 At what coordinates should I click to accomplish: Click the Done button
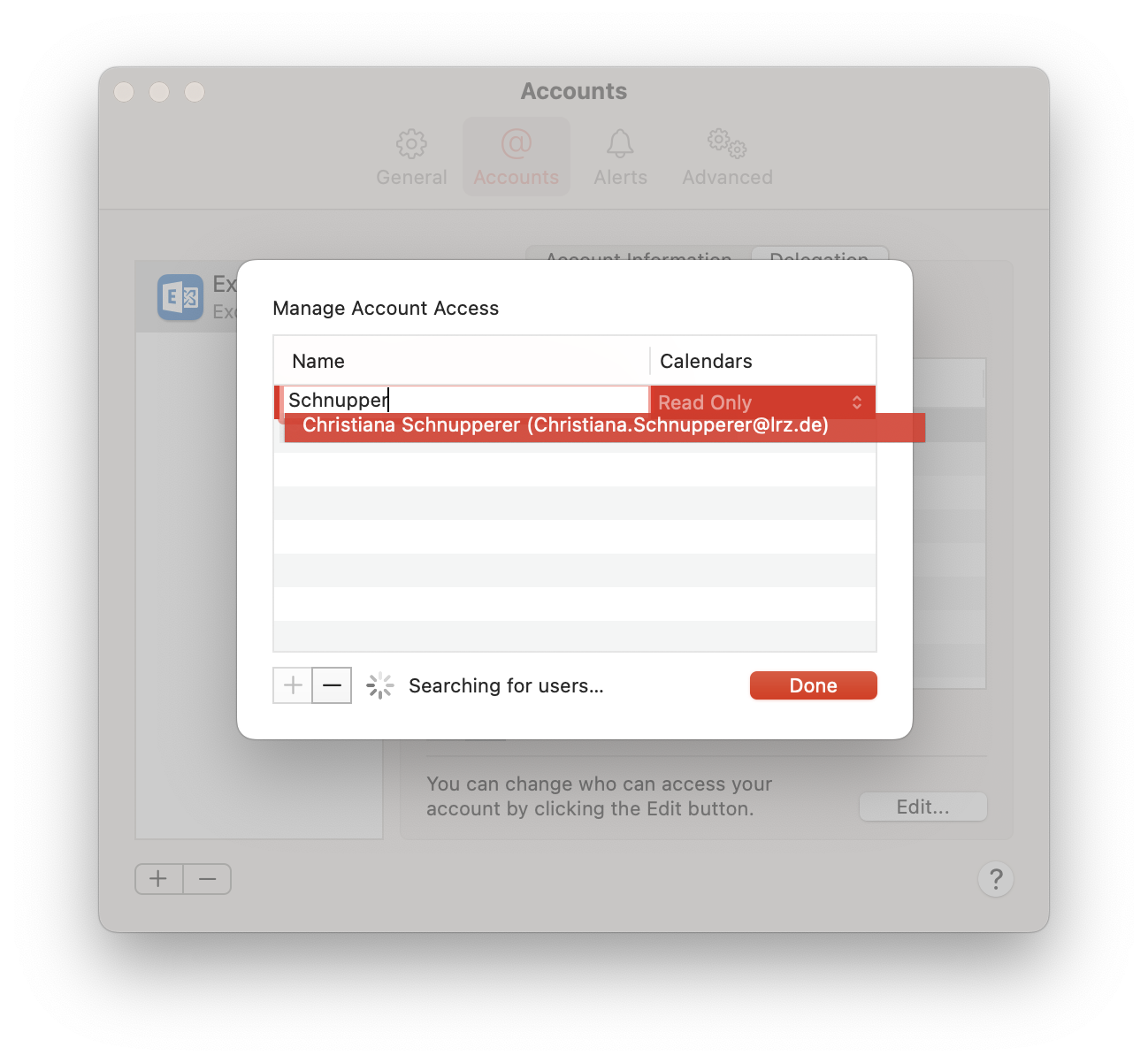[x=814, y=685]
